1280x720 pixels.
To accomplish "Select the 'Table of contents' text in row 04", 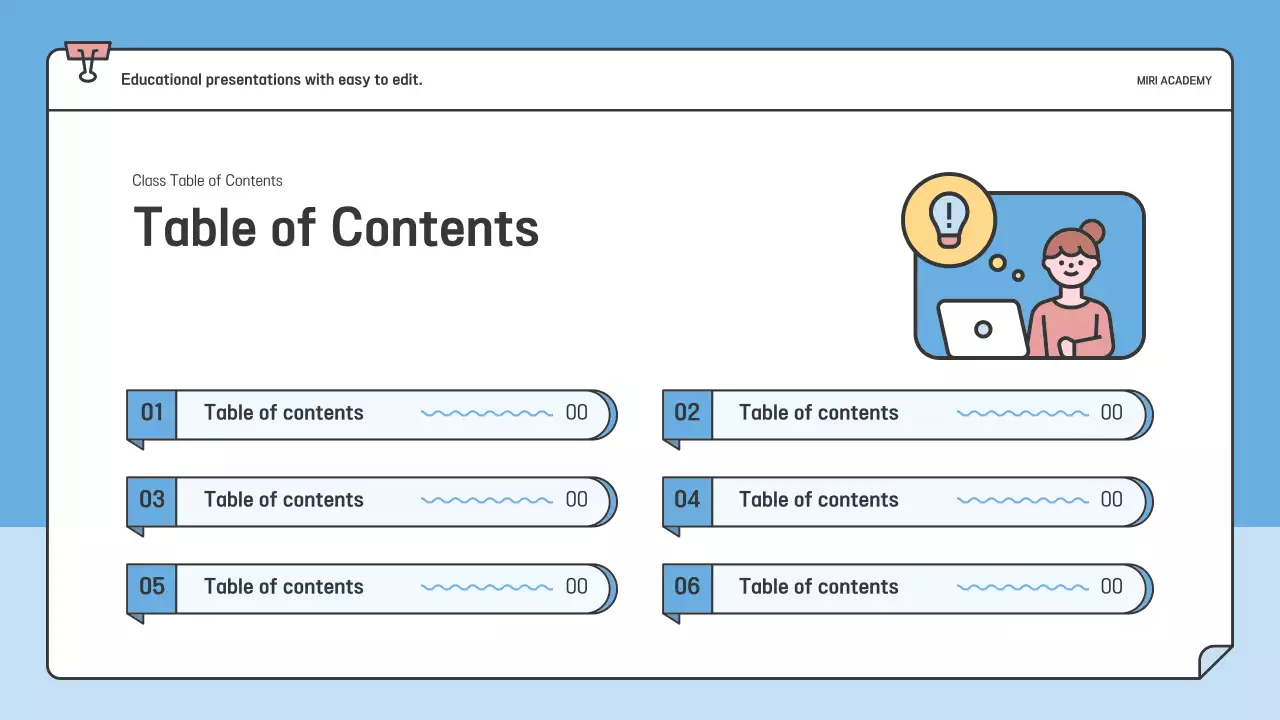I will click(819, 500).
